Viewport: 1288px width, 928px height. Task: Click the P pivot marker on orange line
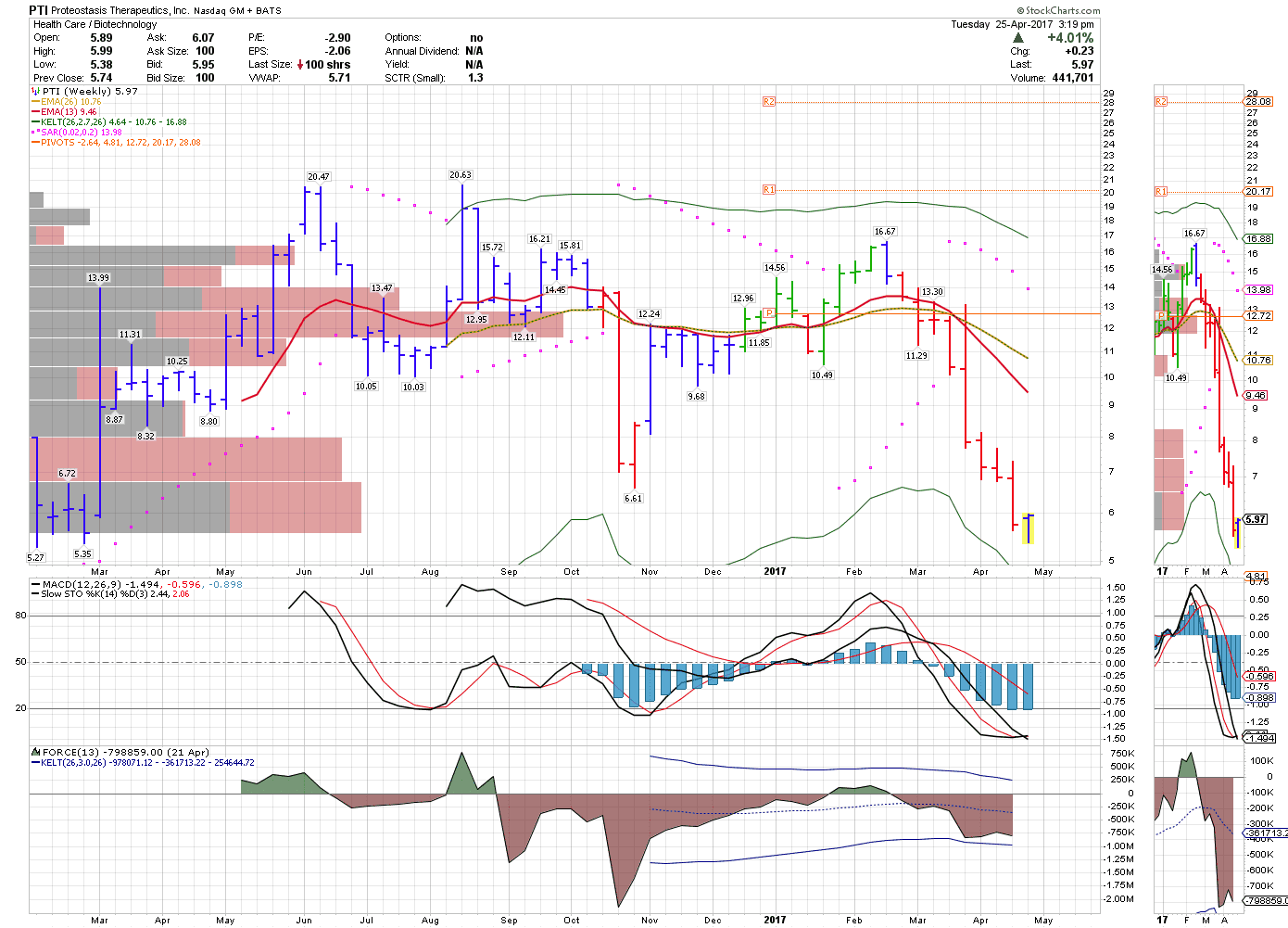pos(768,313)
